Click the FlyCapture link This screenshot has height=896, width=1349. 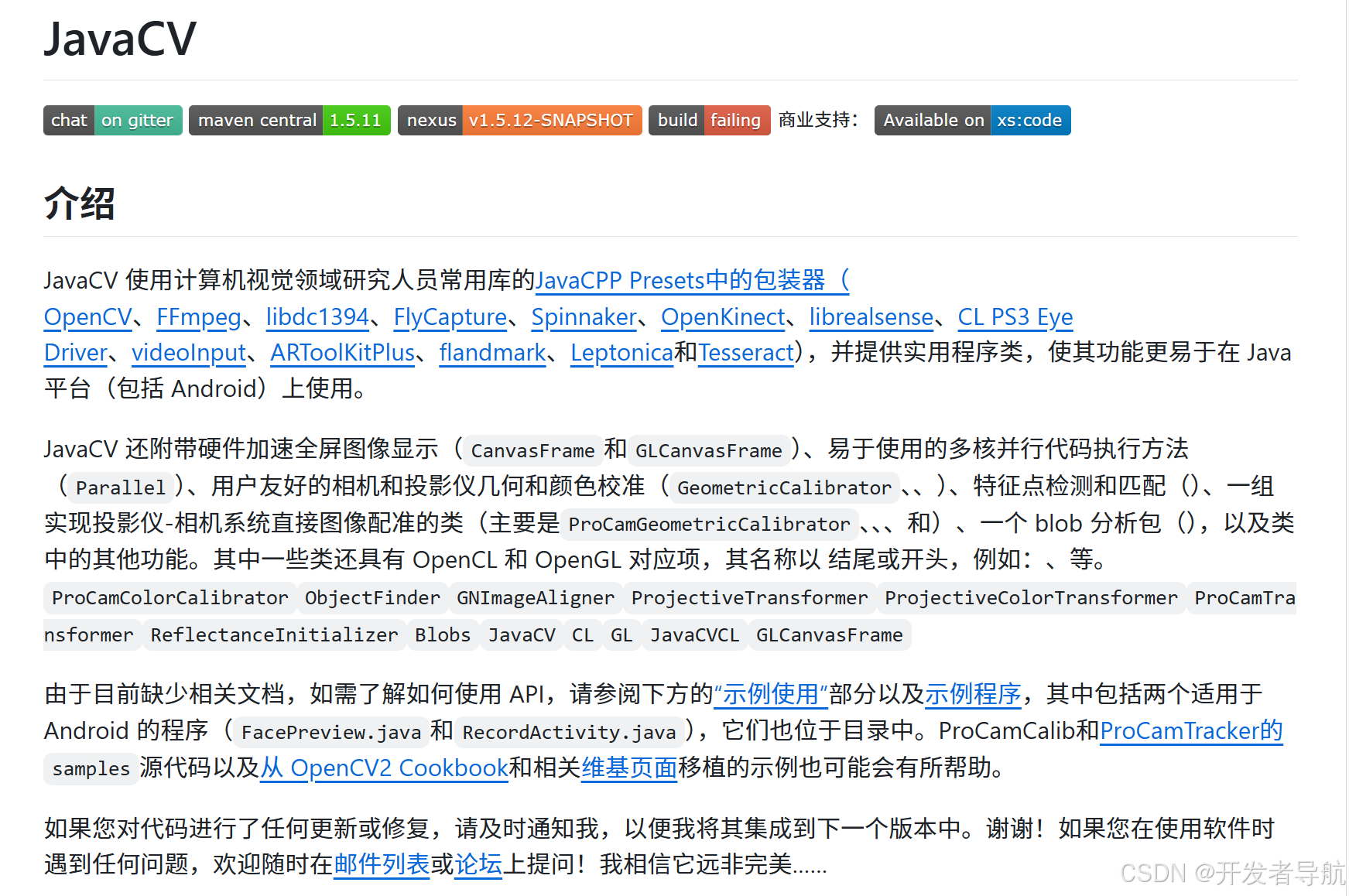tap(449, 316)
